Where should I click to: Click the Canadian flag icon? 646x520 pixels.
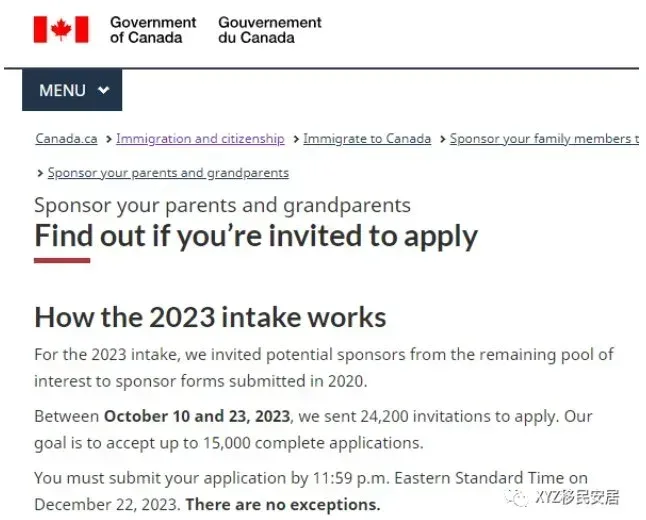click(61, 29)
